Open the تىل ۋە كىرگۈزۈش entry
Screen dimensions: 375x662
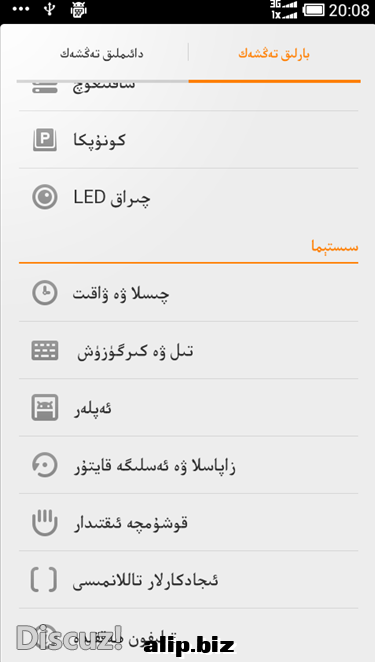pyautogui.click(x=189, y=350)
